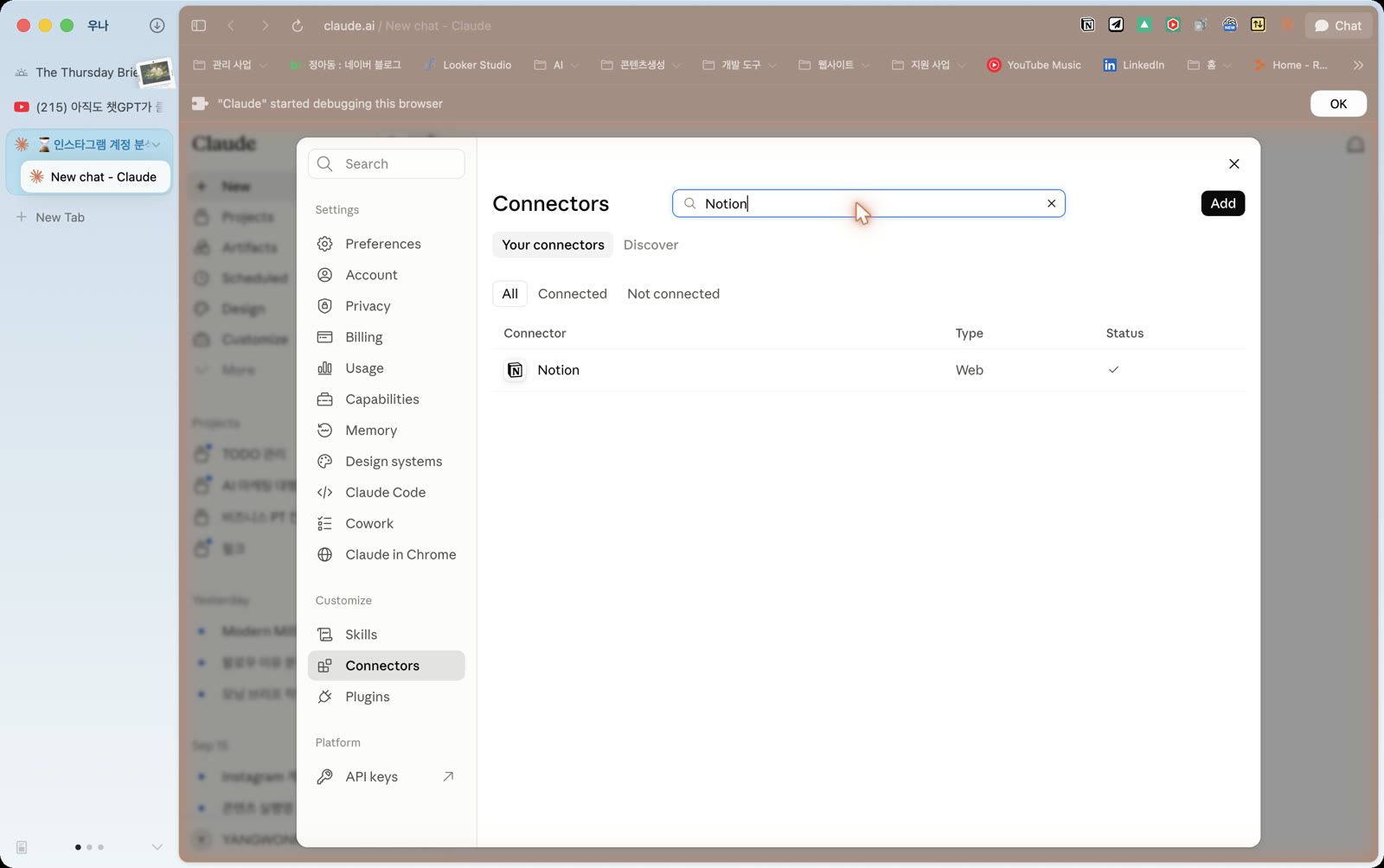Viewport: 1384px width, 868px height.
Task: Click the Claude Code brackets icon
Action: (324, 493)
